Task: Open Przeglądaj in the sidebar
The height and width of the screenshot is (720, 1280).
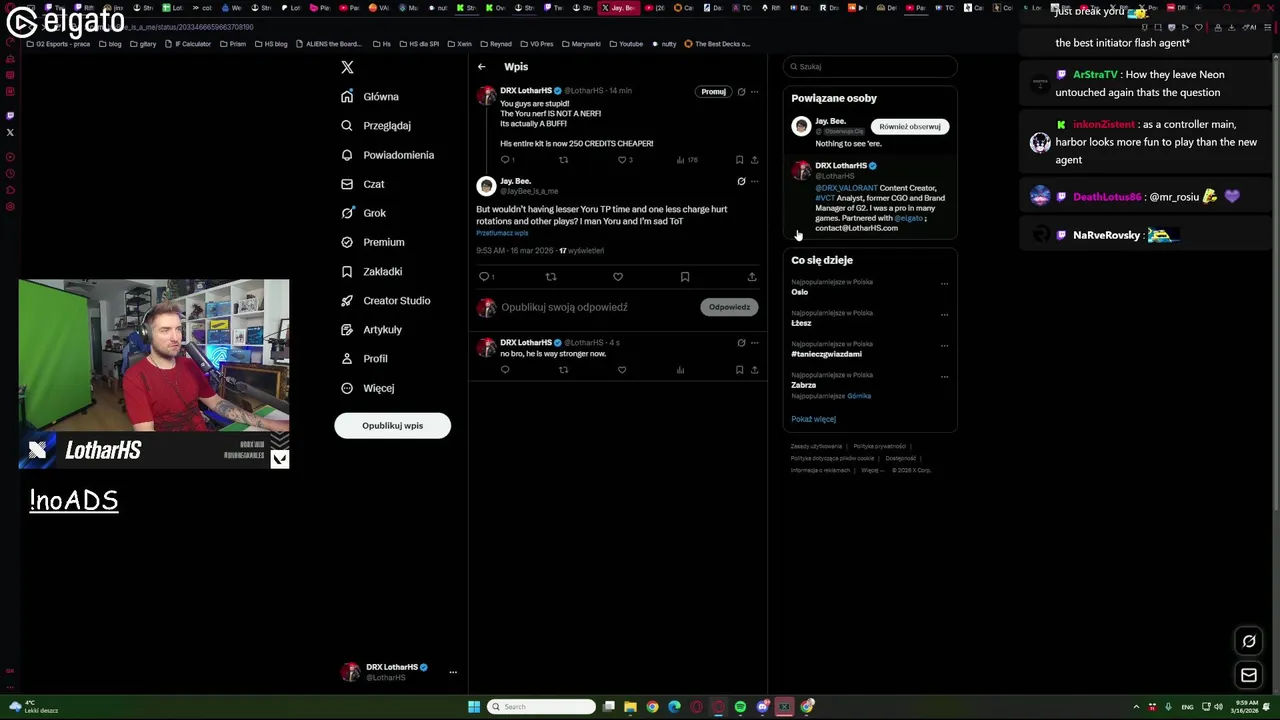Action: pos(376,126)
